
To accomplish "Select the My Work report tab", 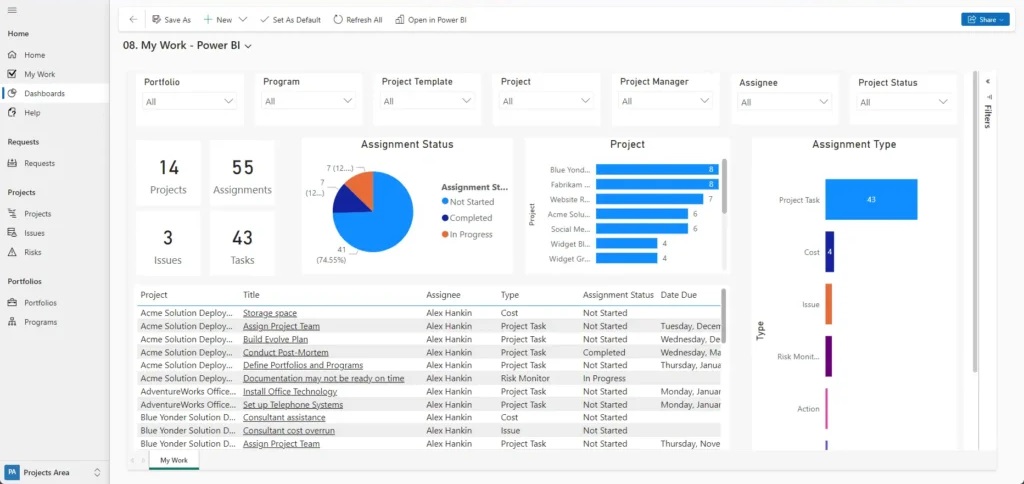I will point(174,460).
